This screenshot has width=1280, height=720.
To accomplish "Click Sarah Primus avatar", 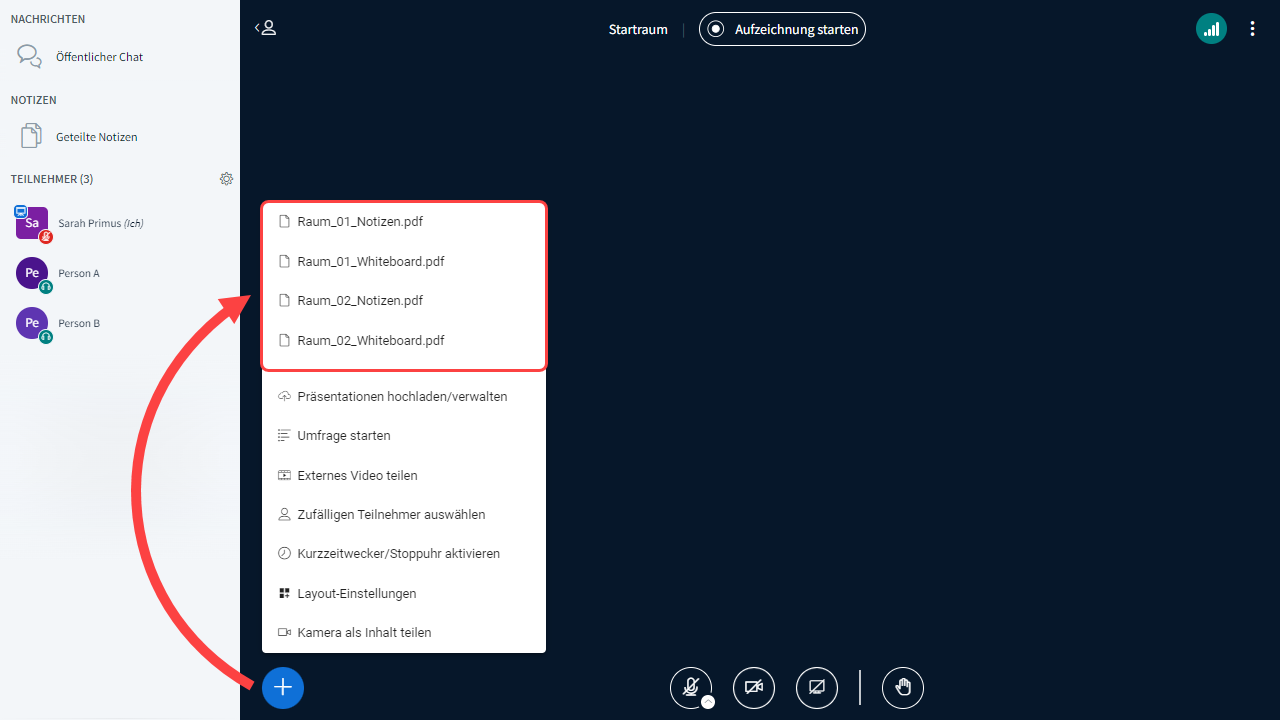I will [32, 223].
